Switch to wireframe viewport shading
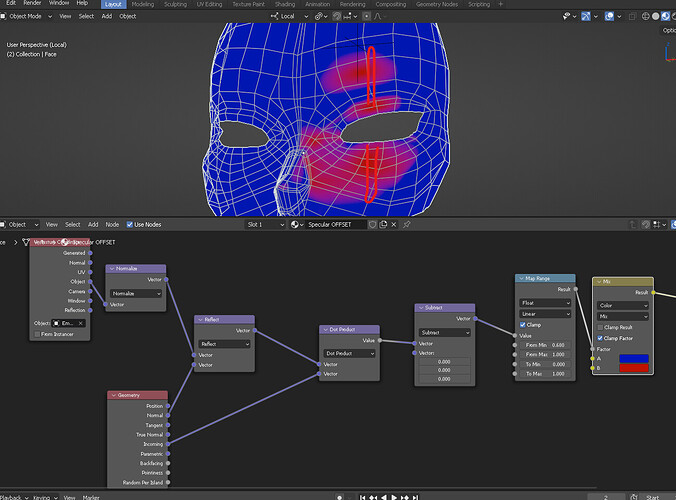This screenshot has height=500, width=676. point(645,16)
